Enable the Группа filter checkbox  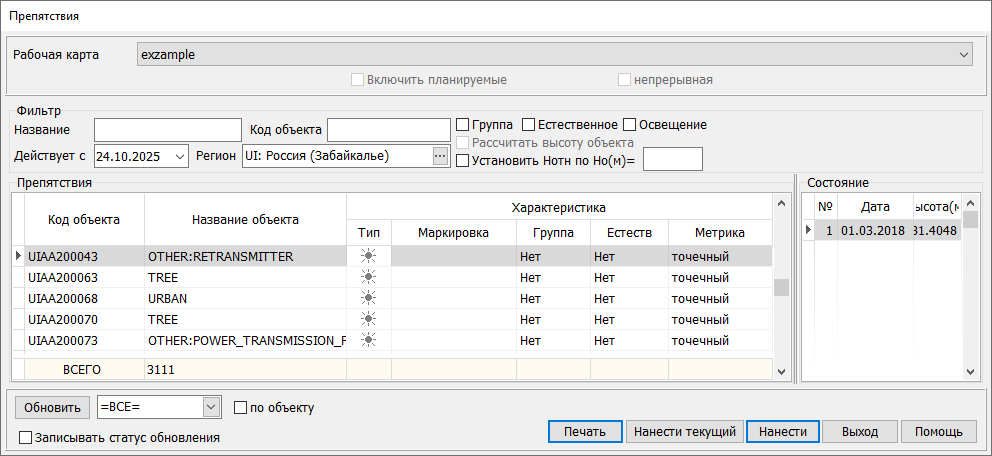463,125
